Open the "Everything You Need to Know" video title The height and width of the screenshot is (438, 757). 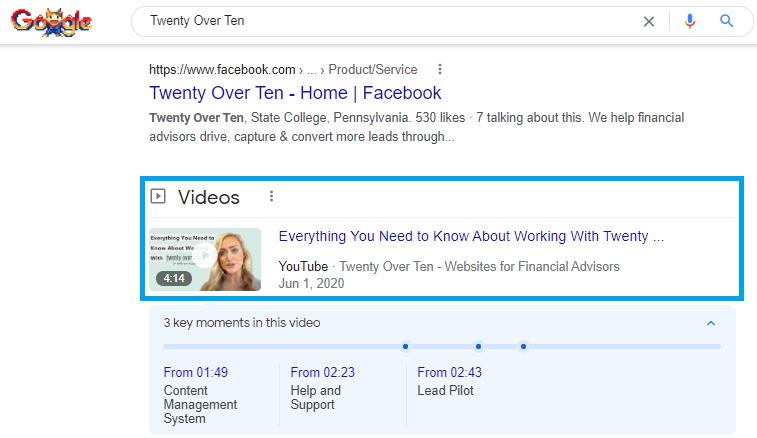pyautogui.click(x=470, y=237)
